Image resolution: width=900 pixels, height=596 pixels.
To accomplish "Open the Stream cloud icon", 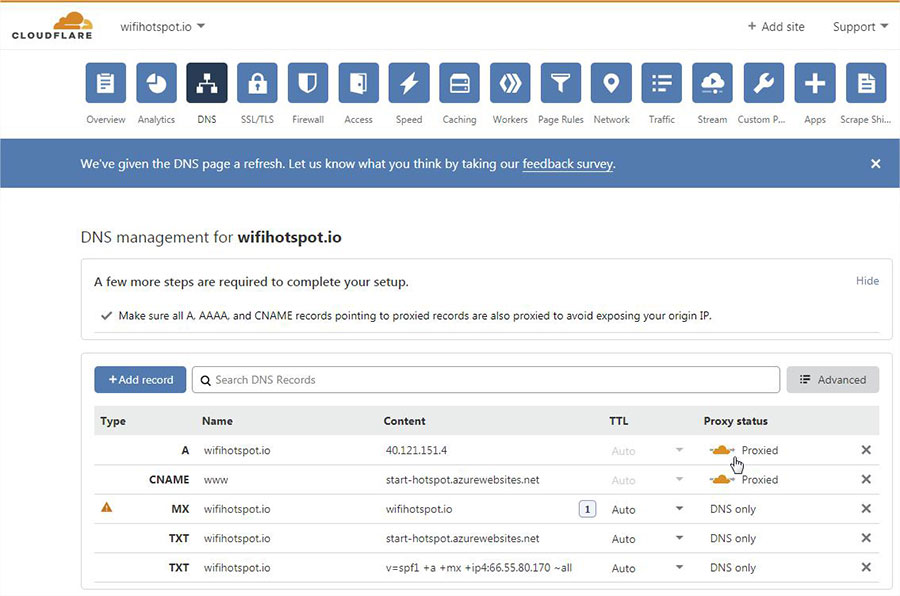I will click(x=712, y=84).
